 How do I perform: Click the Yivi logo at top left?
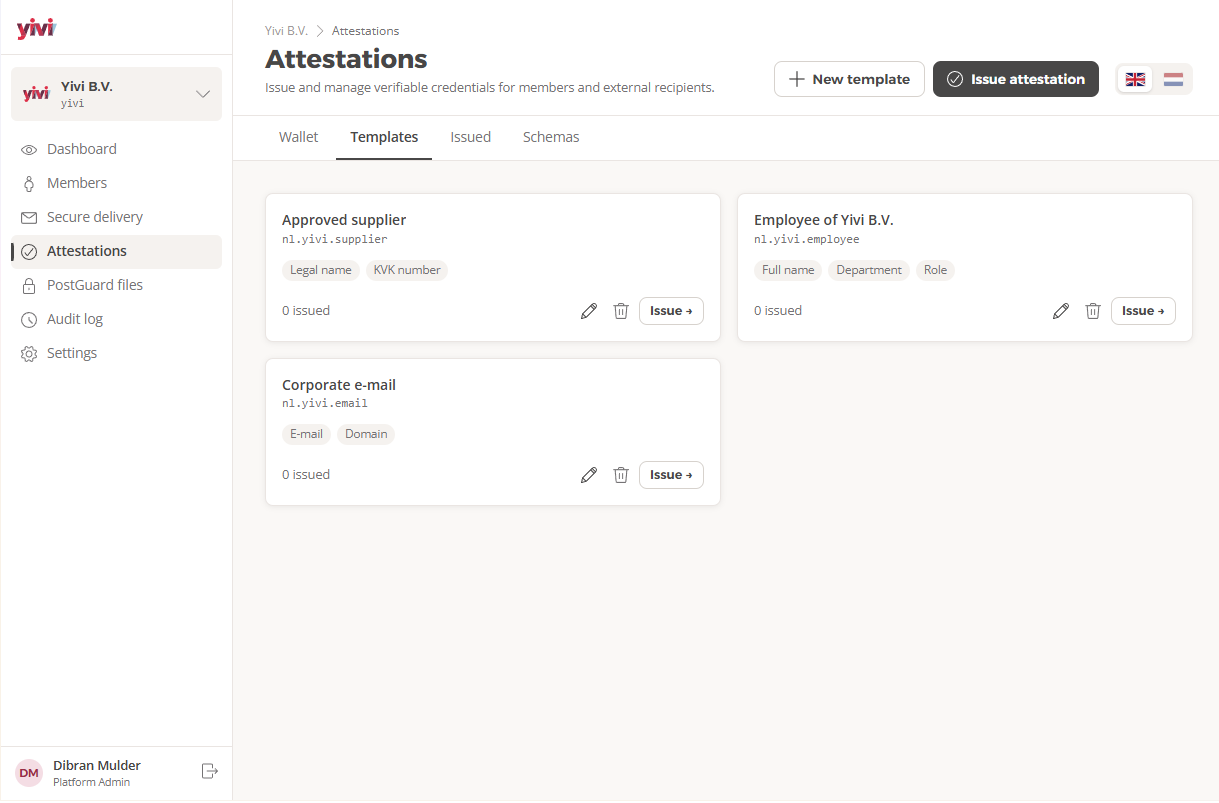(x=36, y=28)
